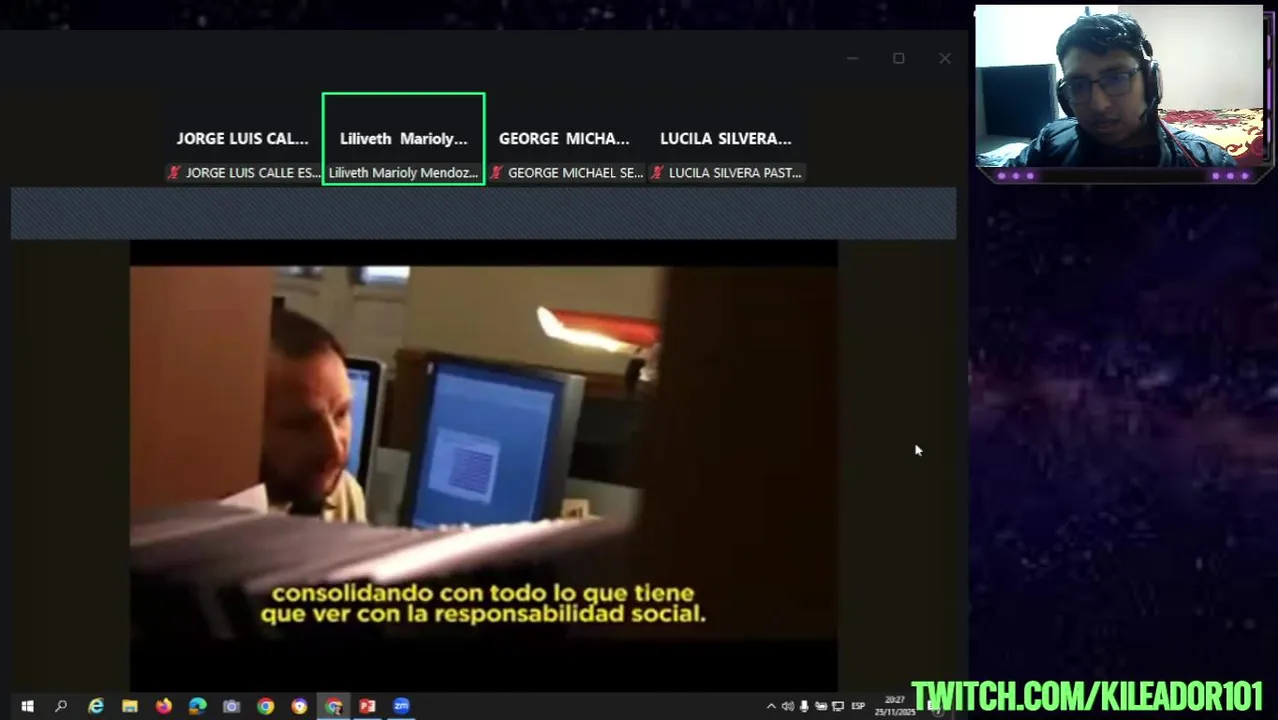This screenshot has height=720, width=1278.
Task: Open File Explorer from the taskbar
Action: tap(130, 706)
